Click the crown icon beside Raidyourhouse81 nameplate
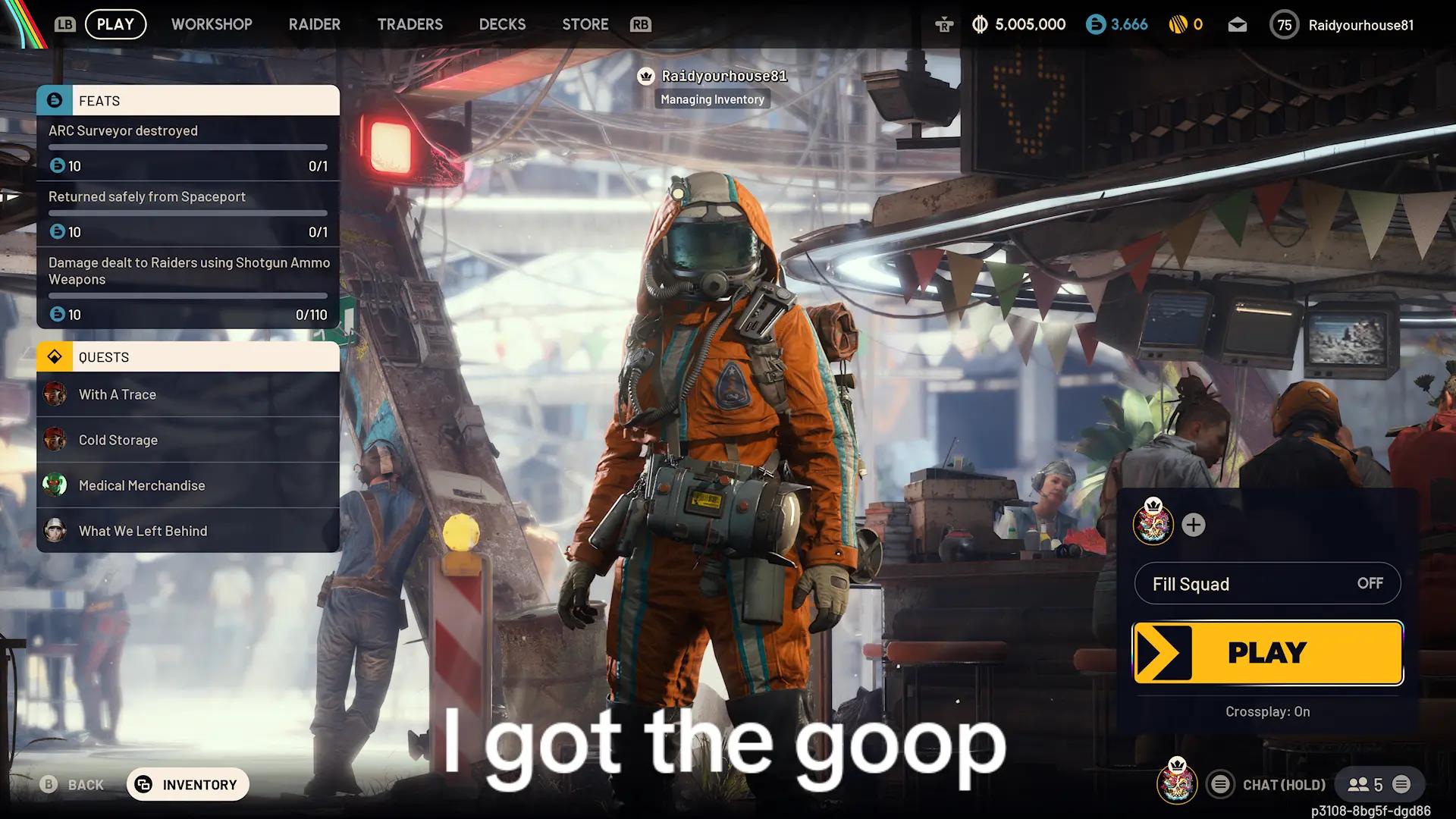The height and width of the screenshot is (819, 1456). pyautogui.click(x=646, y=76)
